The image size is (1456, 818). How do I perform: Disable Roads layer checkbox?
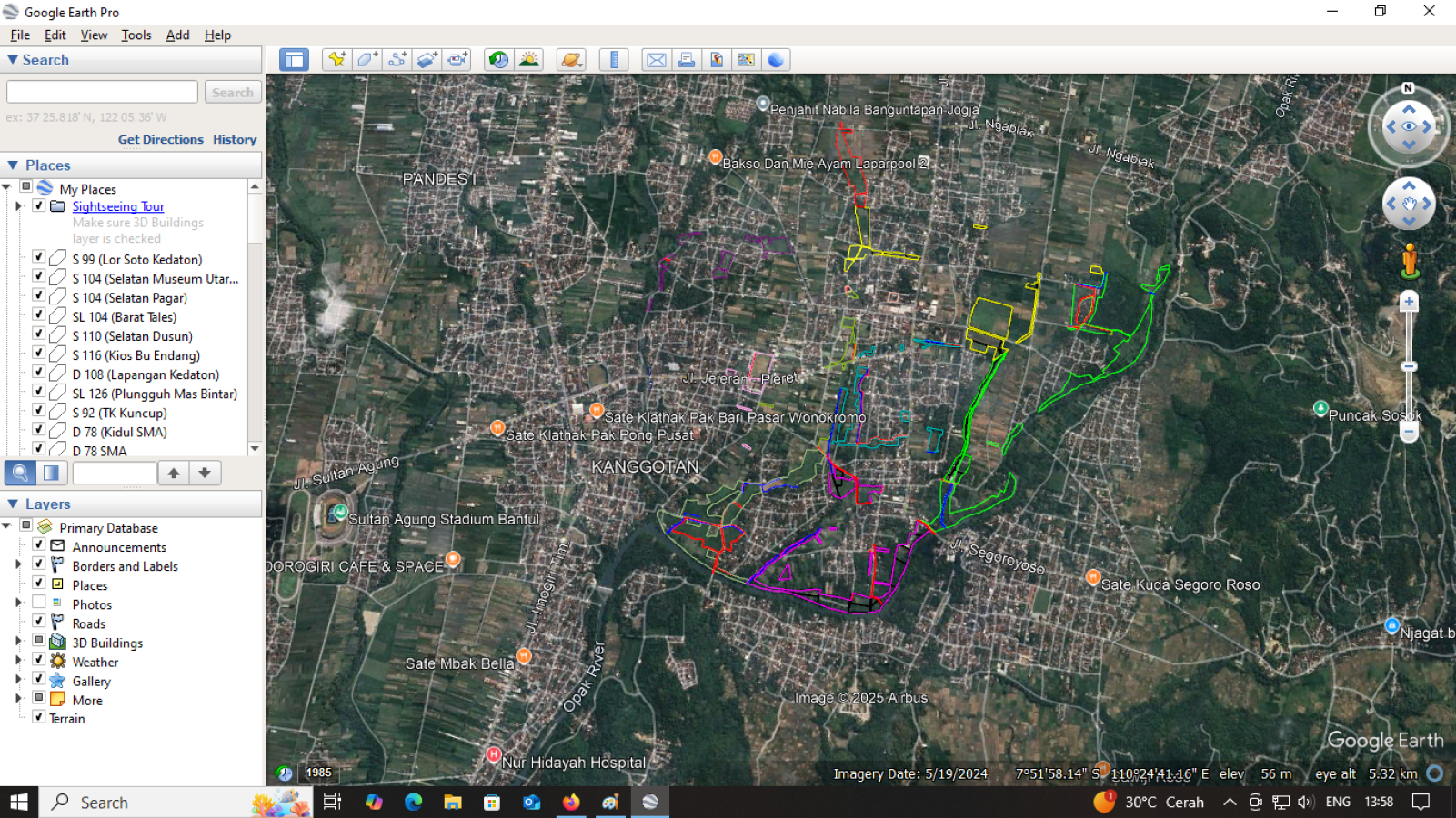pyautogui.click(x=39, y=621)
